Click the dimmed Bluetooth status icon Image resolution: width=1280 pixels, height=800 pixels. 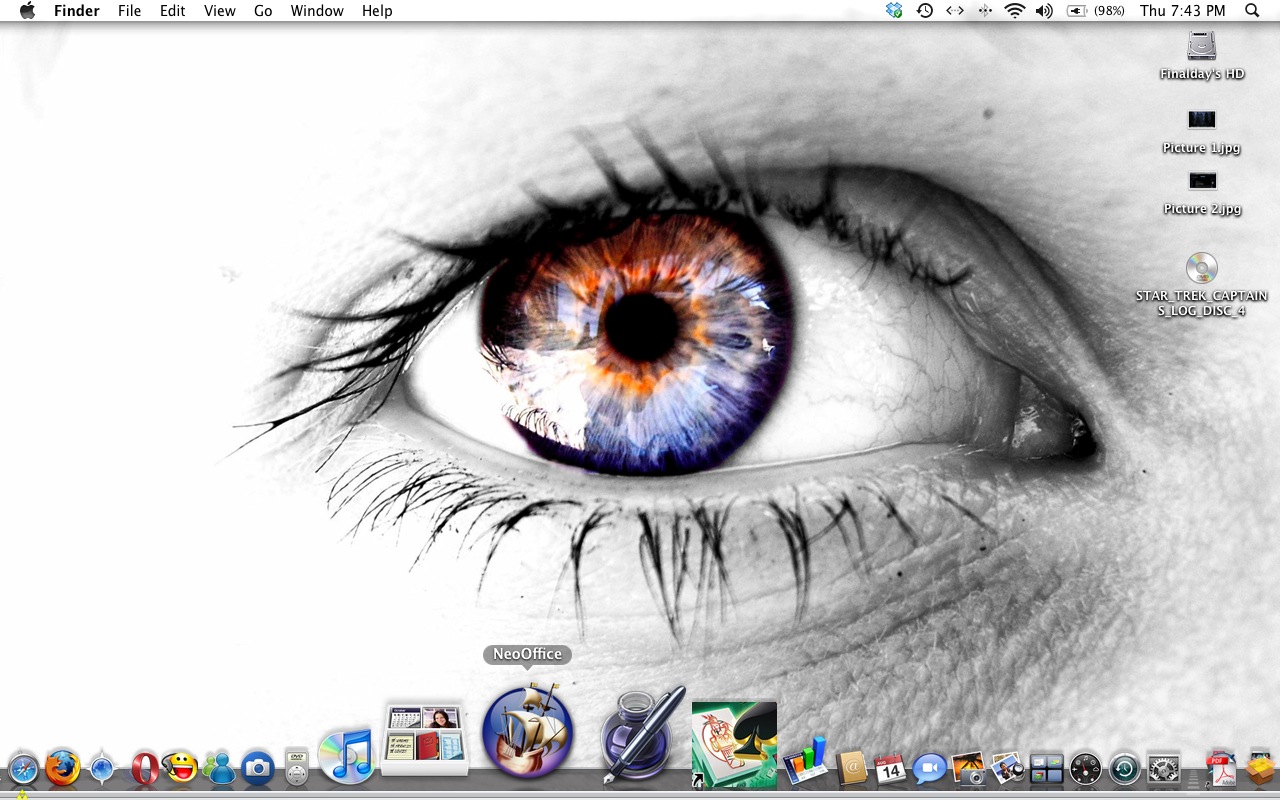(985, 11)
